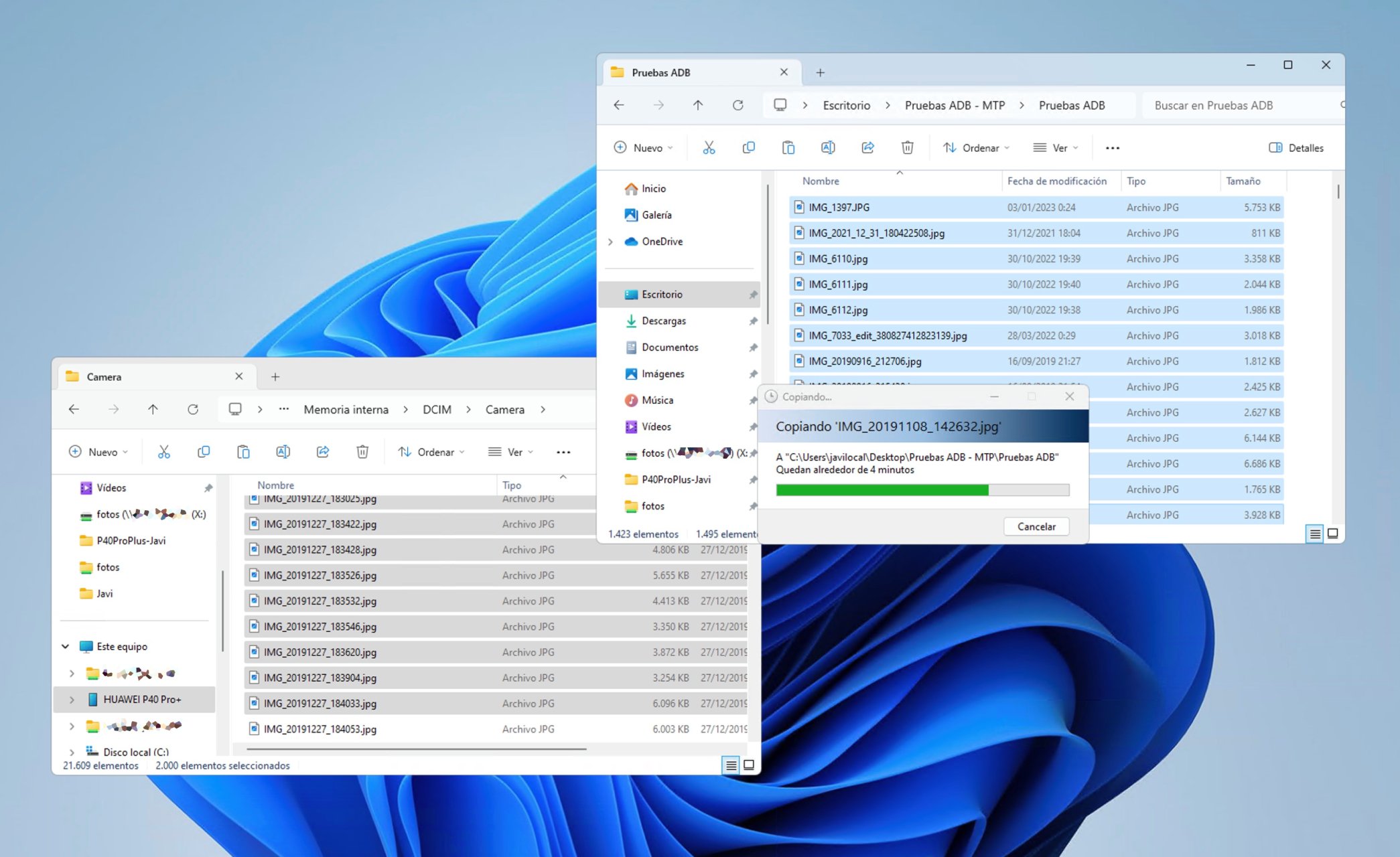Image resolution: width=1400 pixels, height=857 pixels.
Task: Cancel the file copy operation
Action: click(x=1036, y=526)
